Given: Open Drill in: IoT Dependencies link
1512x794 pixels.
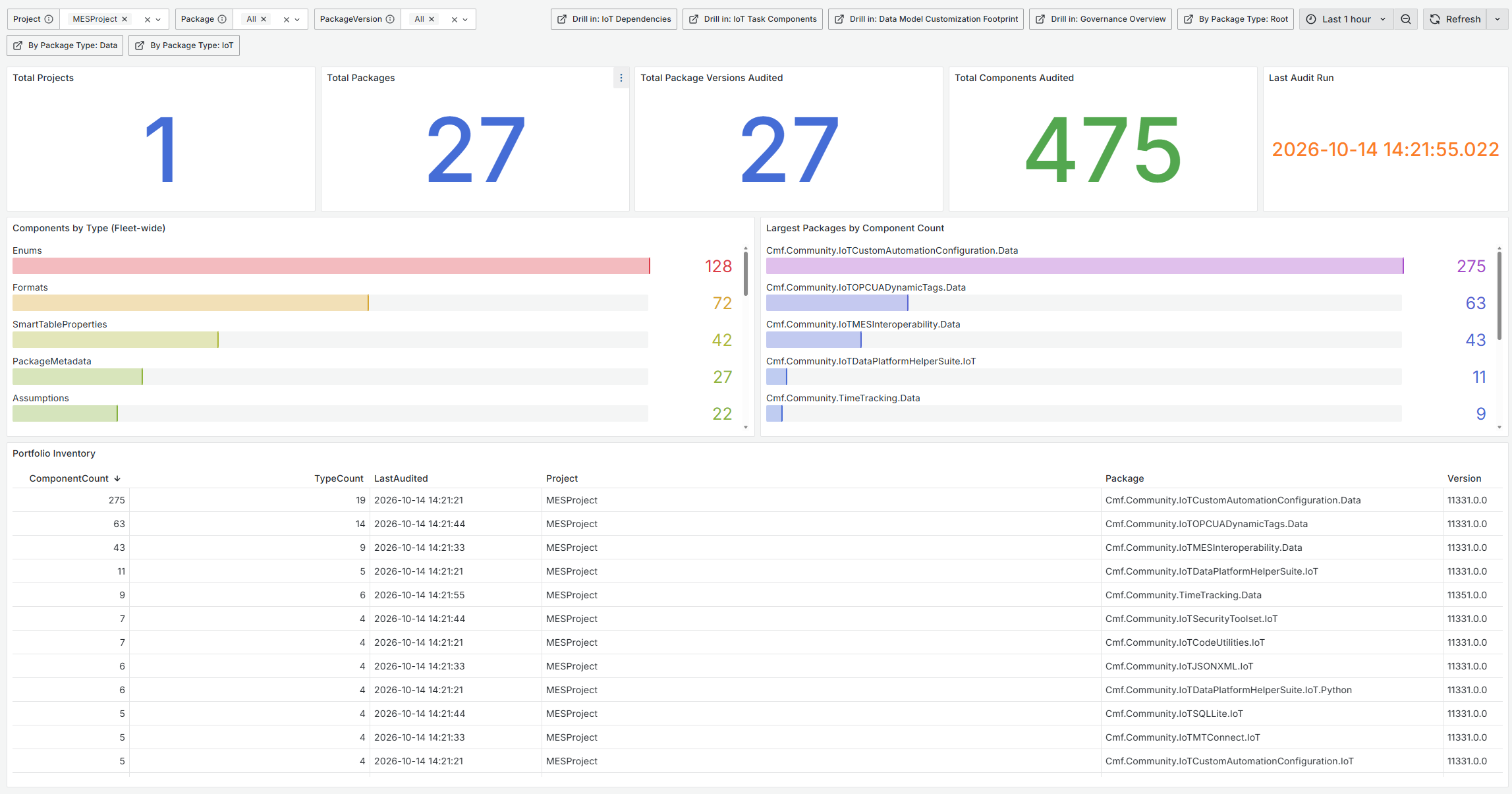Looking at the screenshot, I should (x=614, y=19).
